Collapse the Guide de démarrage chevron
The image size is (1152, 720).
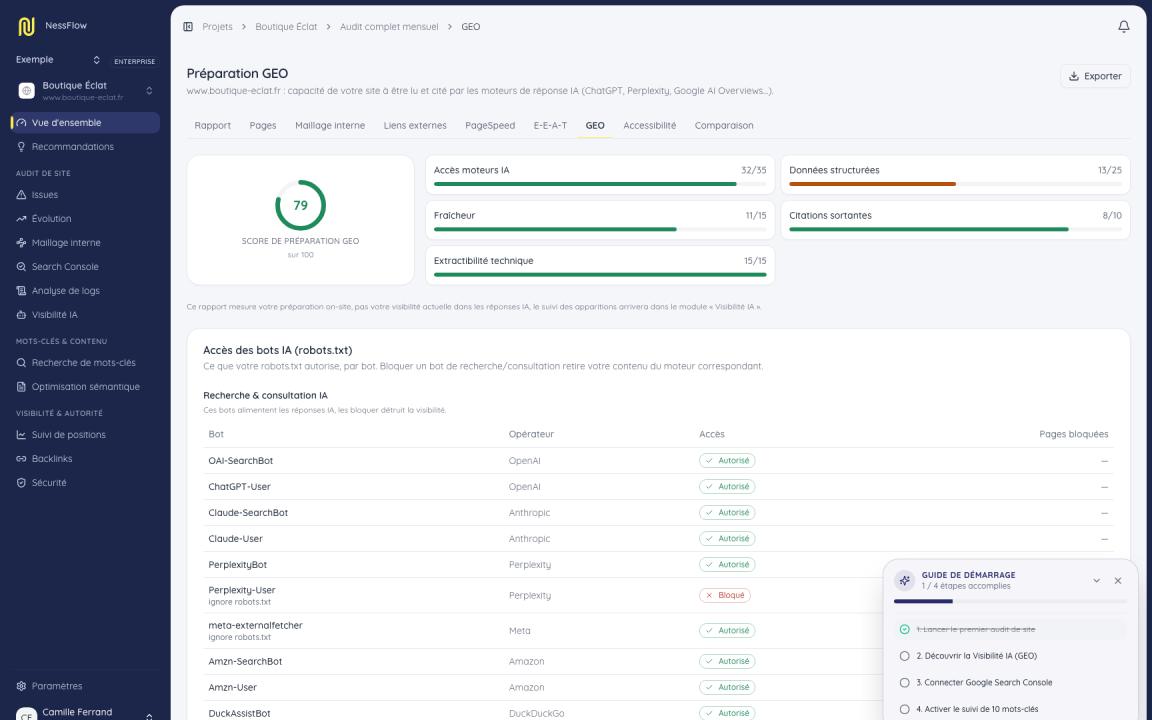(1096, 580)
